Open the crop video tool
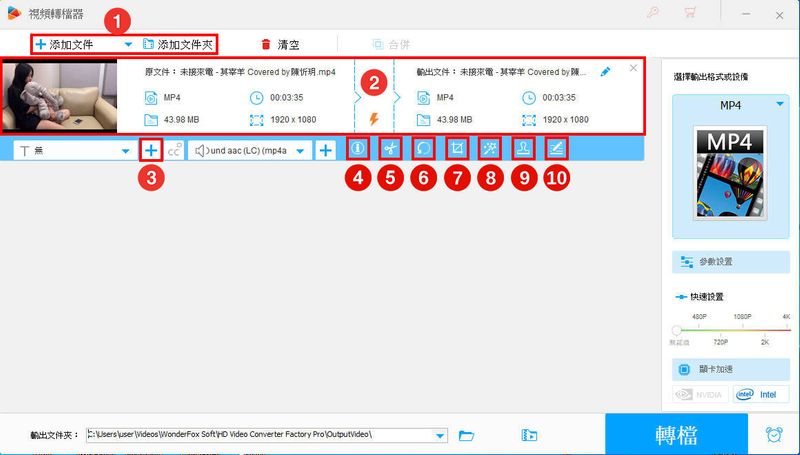800x455 pixels. pos(457,148)
